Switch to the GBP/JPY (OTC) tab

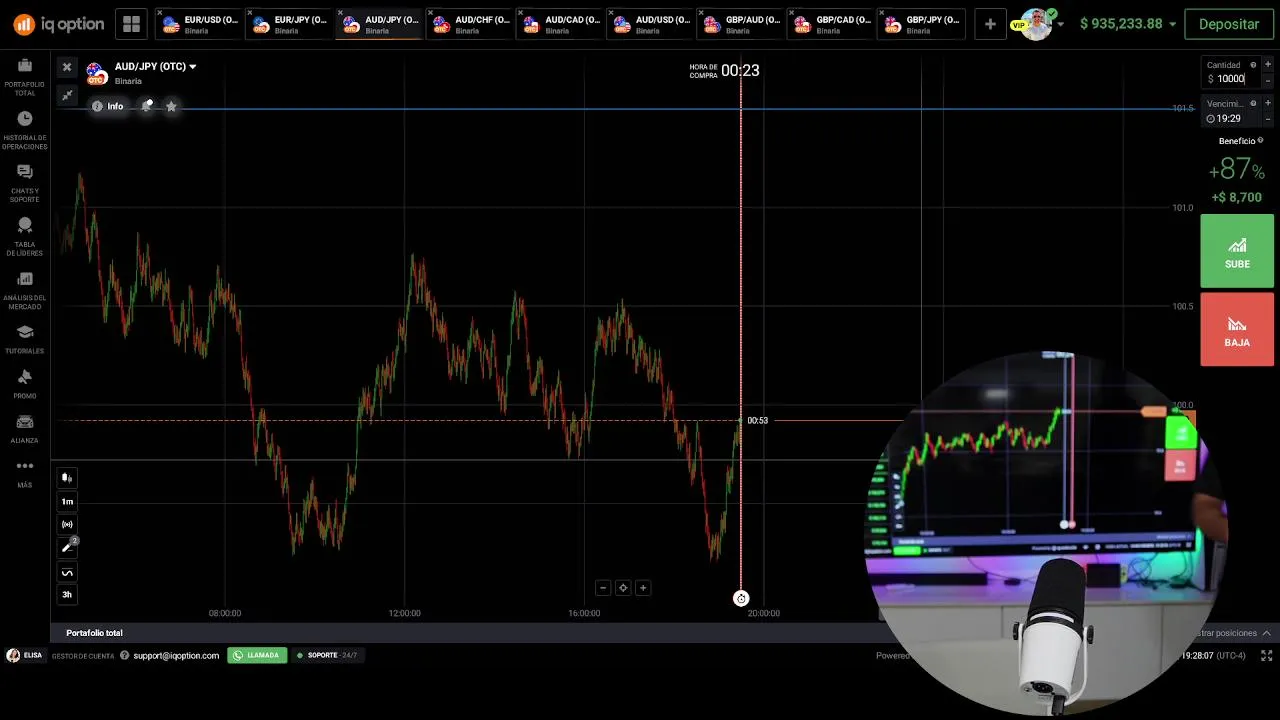[x=922, y=24]
